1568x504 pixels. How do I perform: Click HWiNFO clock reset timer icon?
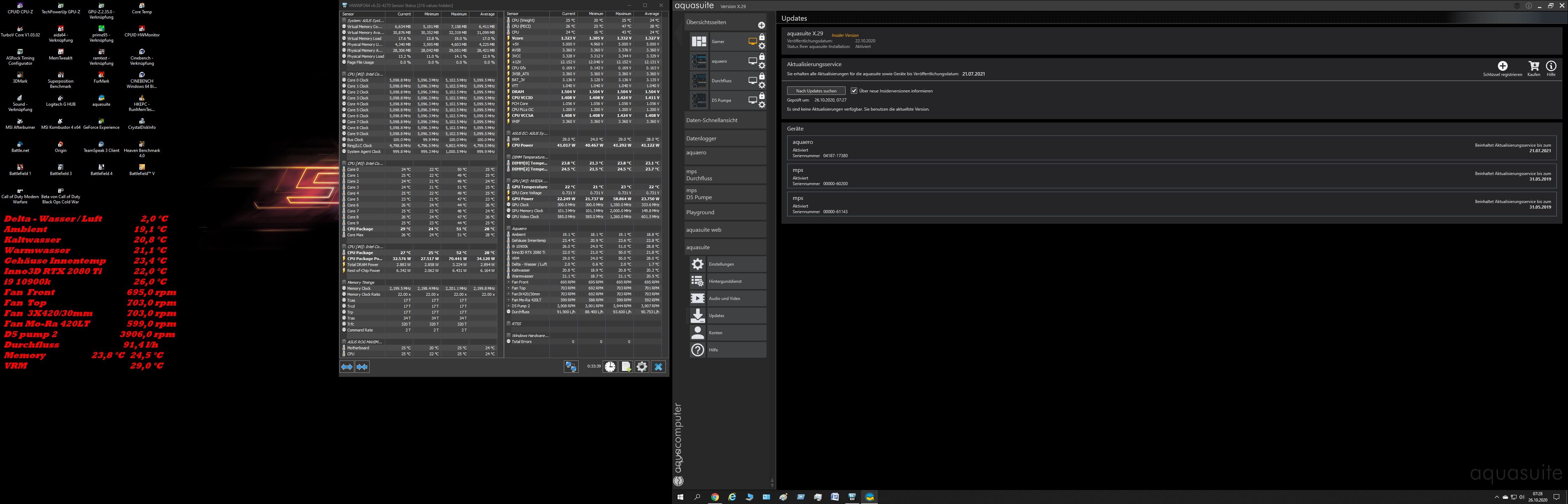(x=610, y=366)
